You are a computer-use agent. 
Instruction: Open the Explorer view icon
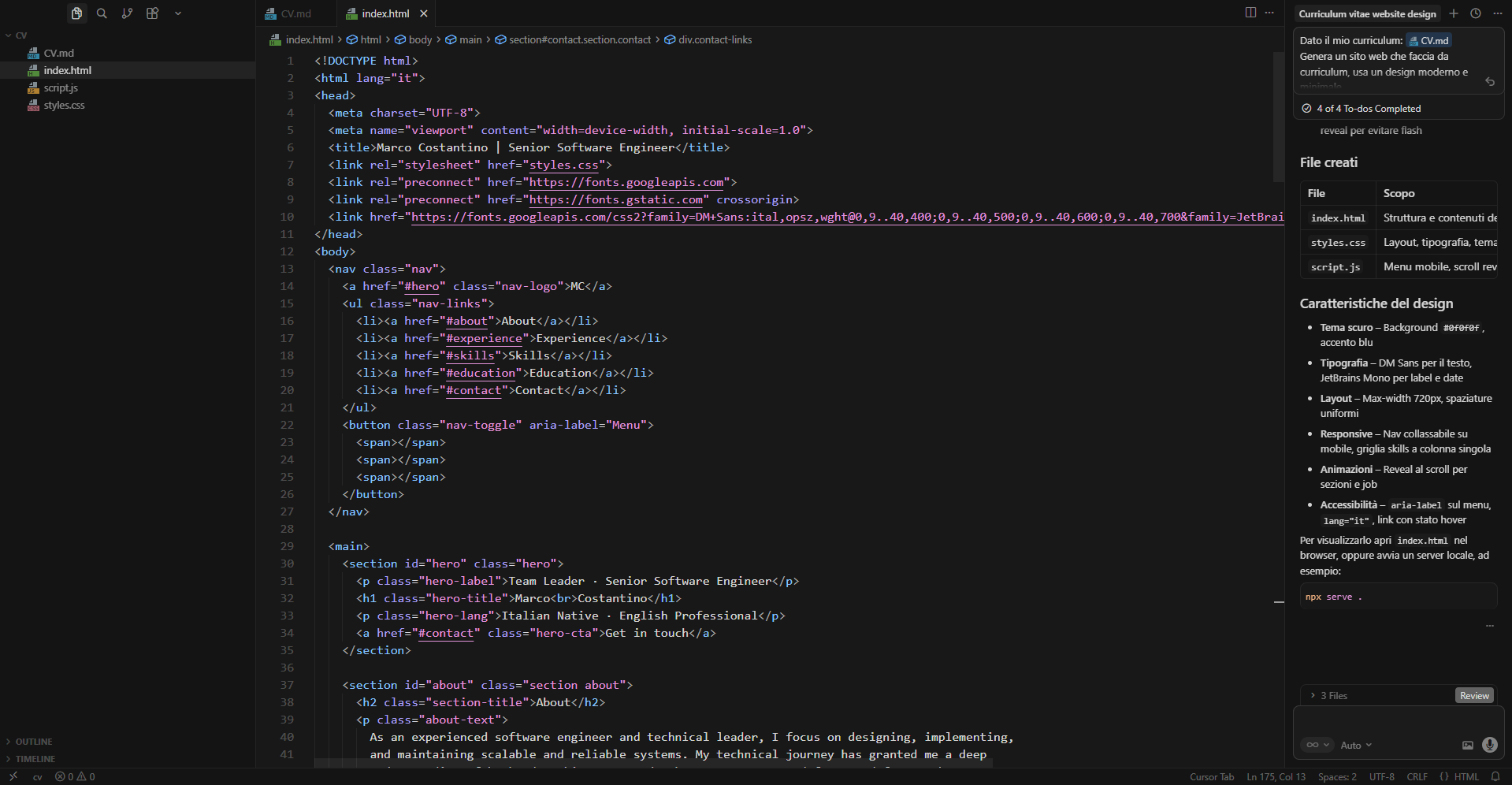click(x=76, y=13)
